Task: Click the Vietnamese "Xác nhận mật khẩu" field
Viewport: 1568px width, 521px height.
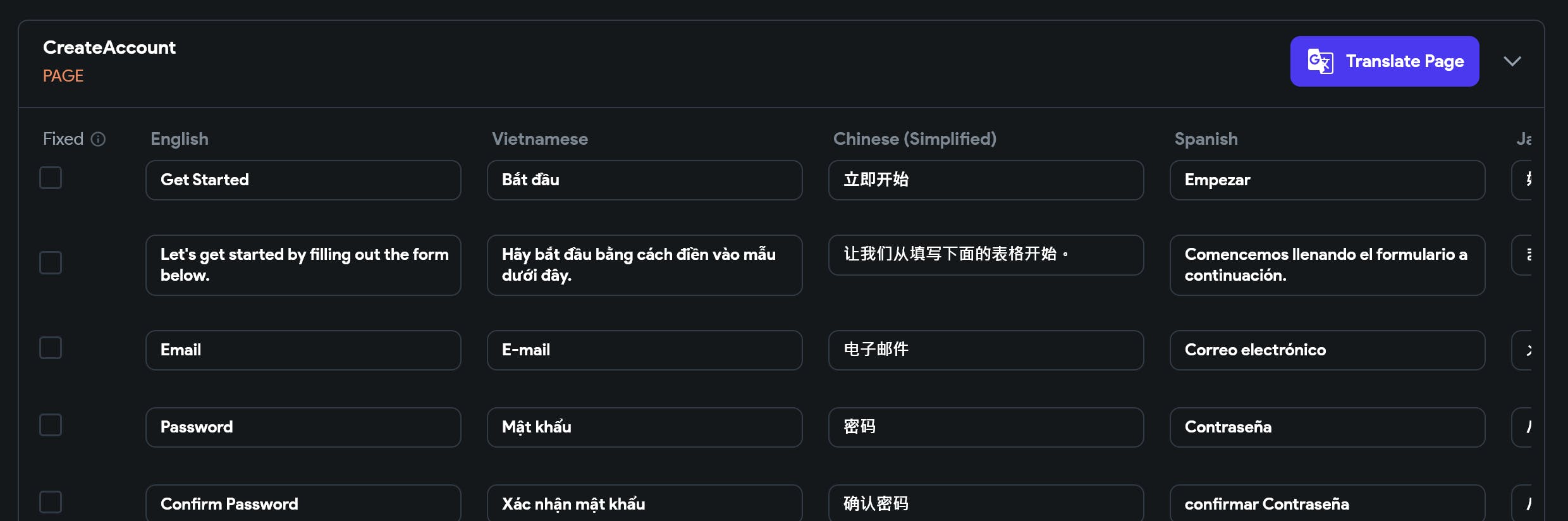Action: [x=644, y=504]
